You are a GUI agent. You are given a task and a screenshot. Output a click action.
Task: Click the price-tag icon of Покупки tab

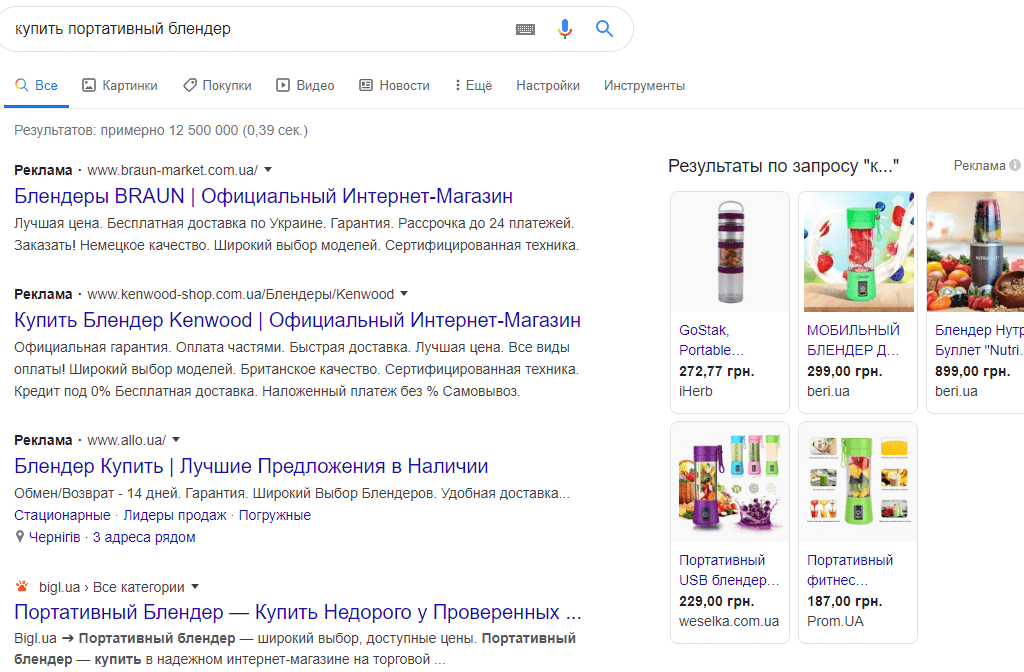[x=189, y=85]
